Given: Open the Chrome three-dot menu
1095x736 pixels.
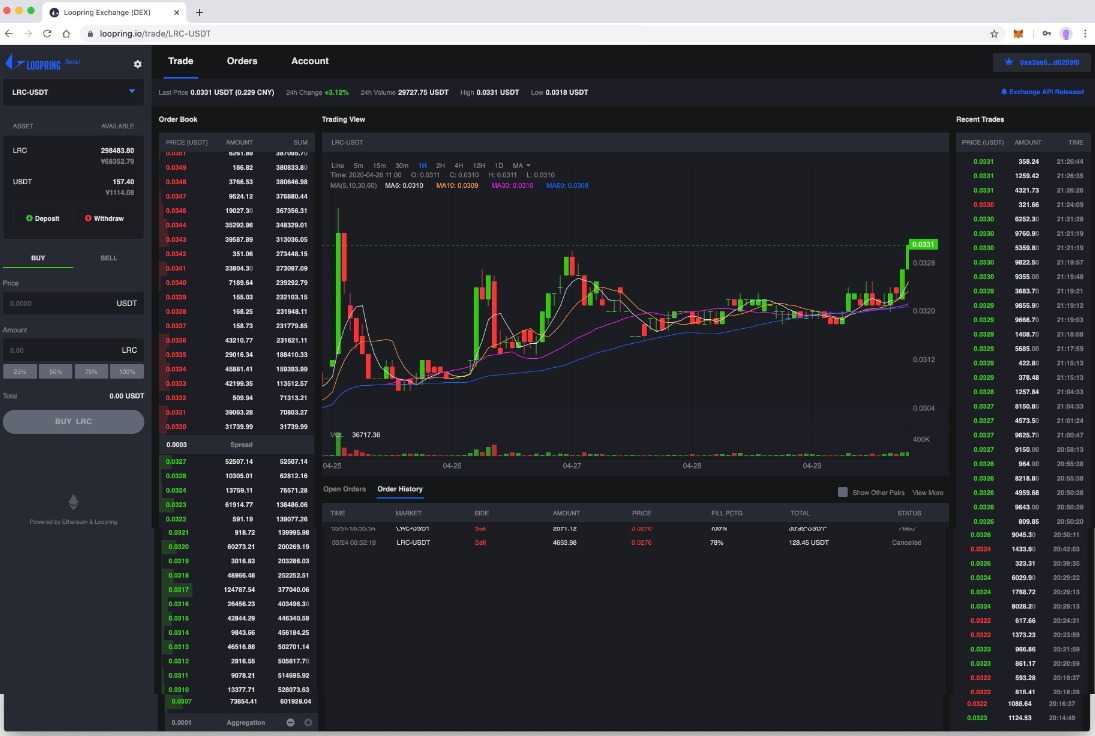Looking at the screenshot, I should pos(1085,34).
